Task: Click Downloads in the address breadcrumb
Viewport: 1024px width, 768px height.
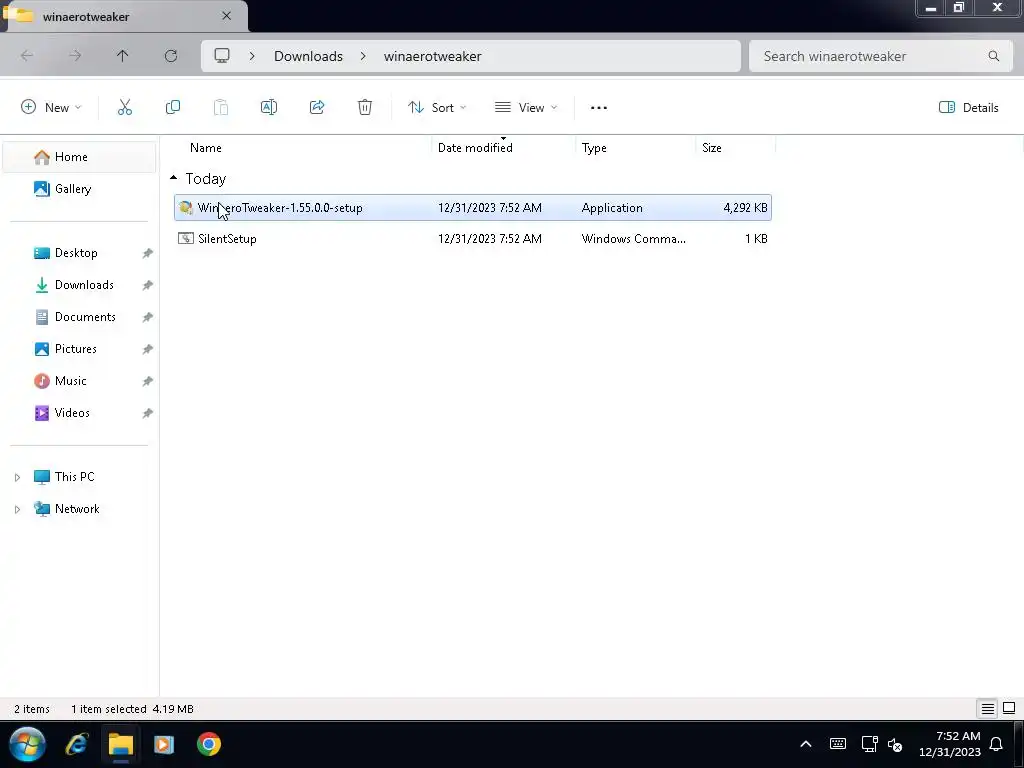Action: (308, 56)
